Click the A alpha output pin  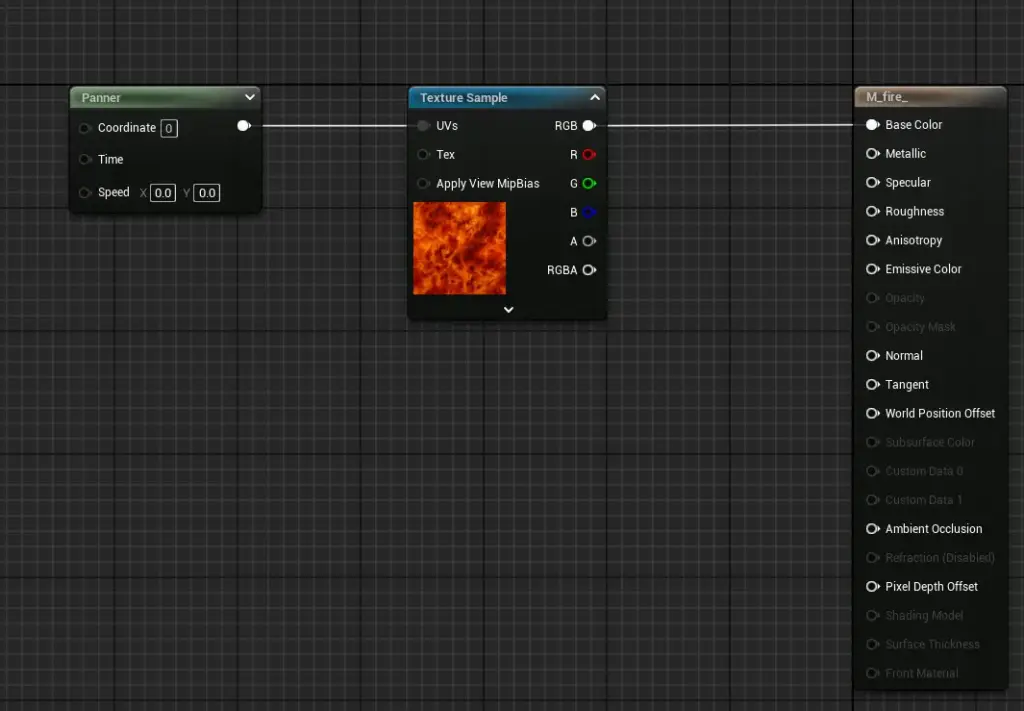pyautogui.click(x=589, y=241)
